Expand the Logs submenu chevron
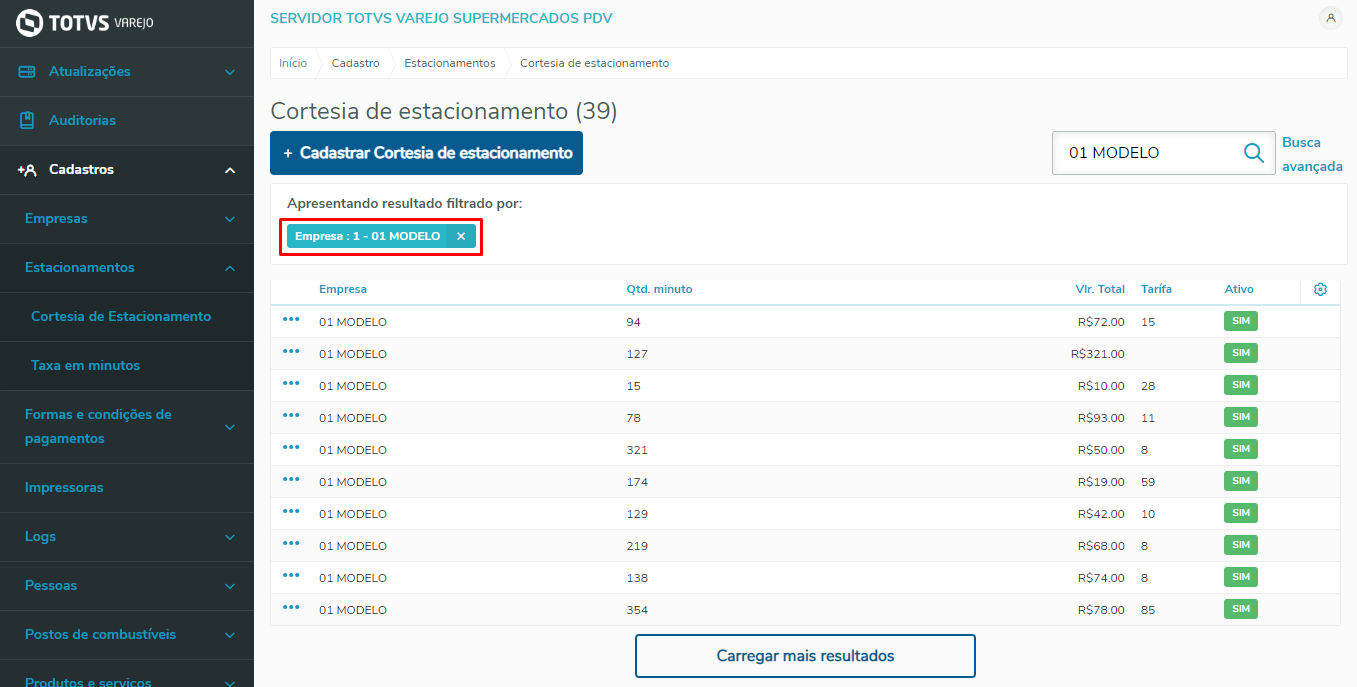Viewport: 1357px width, 687px height. click(x=230, y=537)
